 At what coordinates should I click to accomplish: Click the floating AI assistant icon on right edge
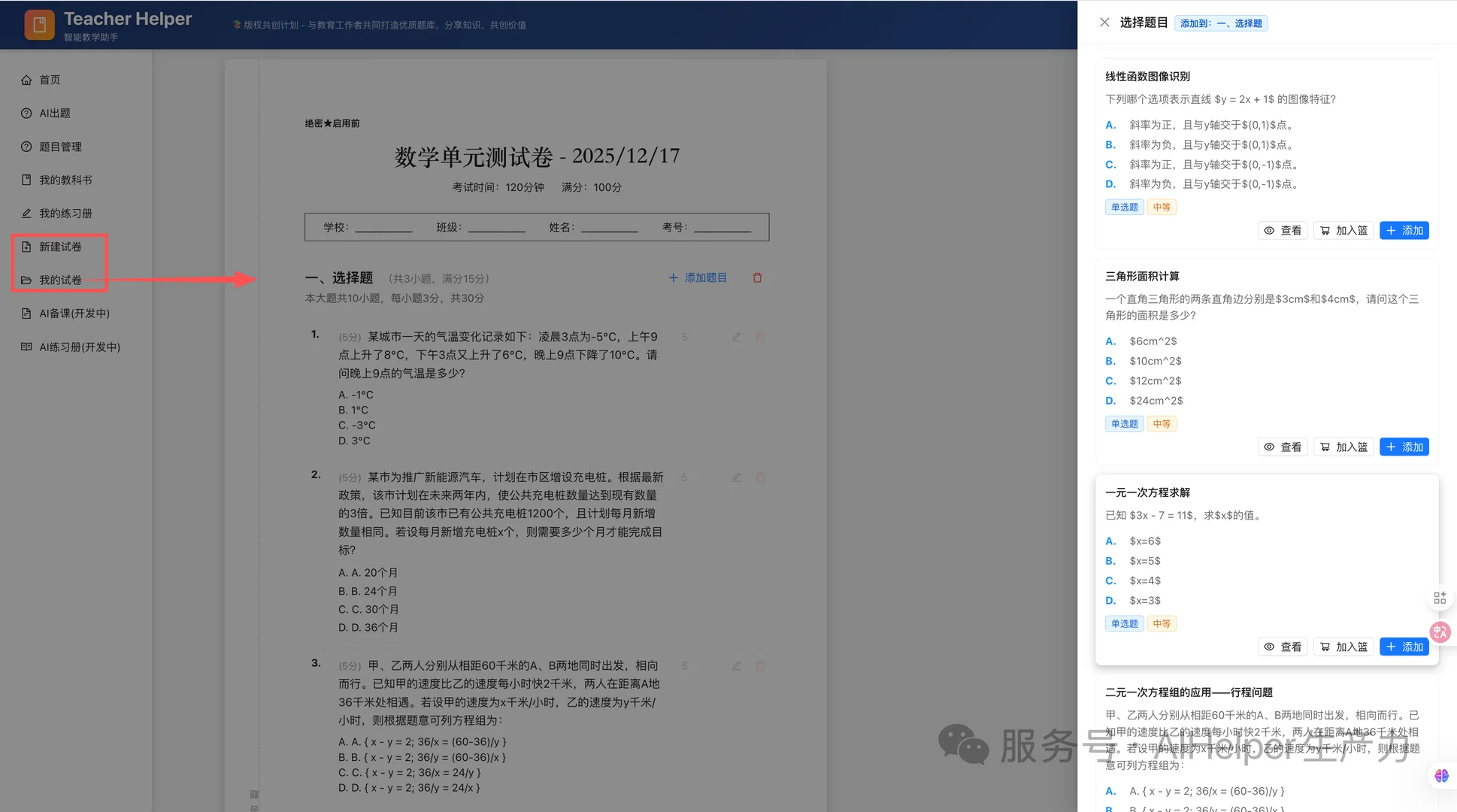click(1440, 632)
